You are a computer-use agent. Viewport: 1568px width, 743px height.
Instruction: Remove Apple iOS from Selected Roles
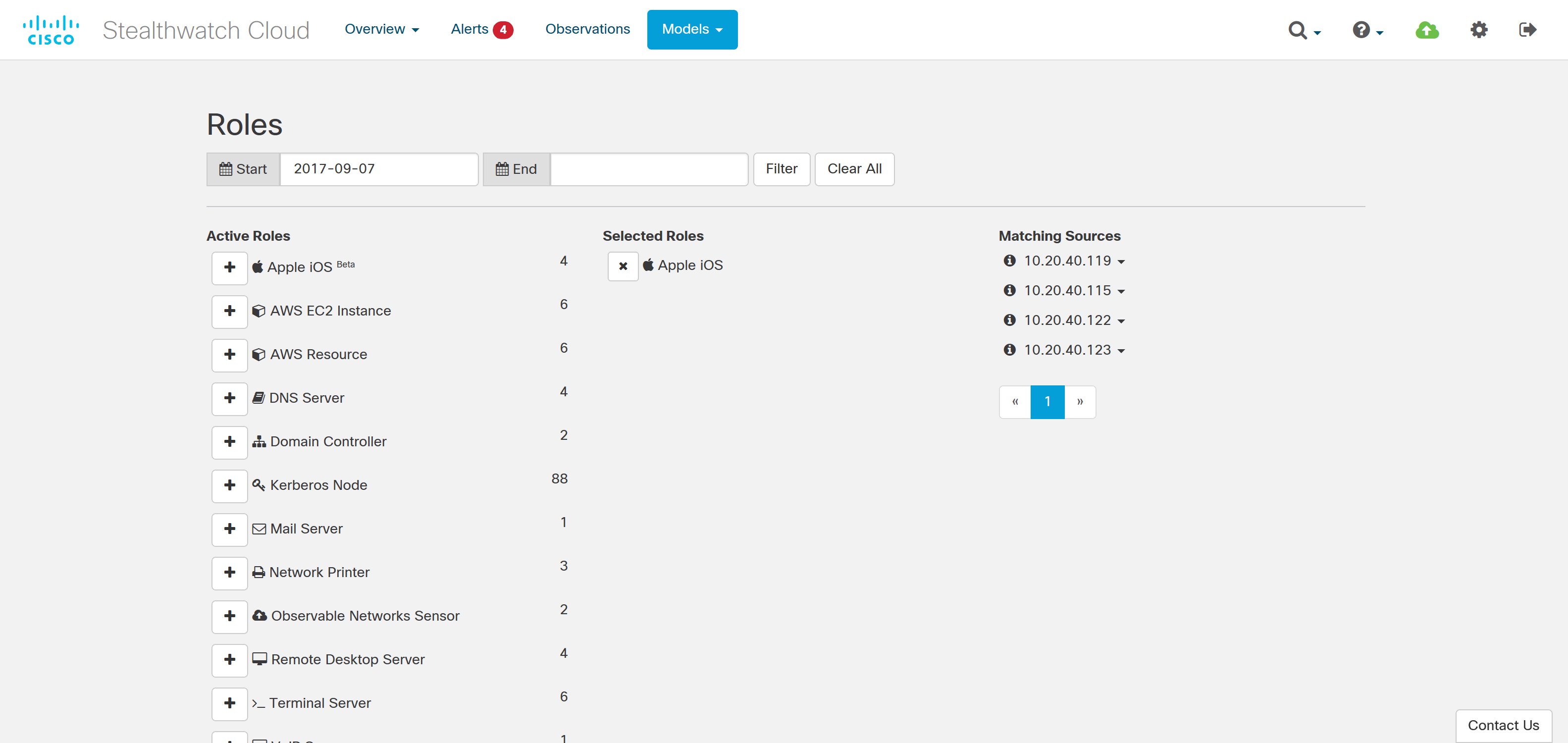tap(623, 266)
